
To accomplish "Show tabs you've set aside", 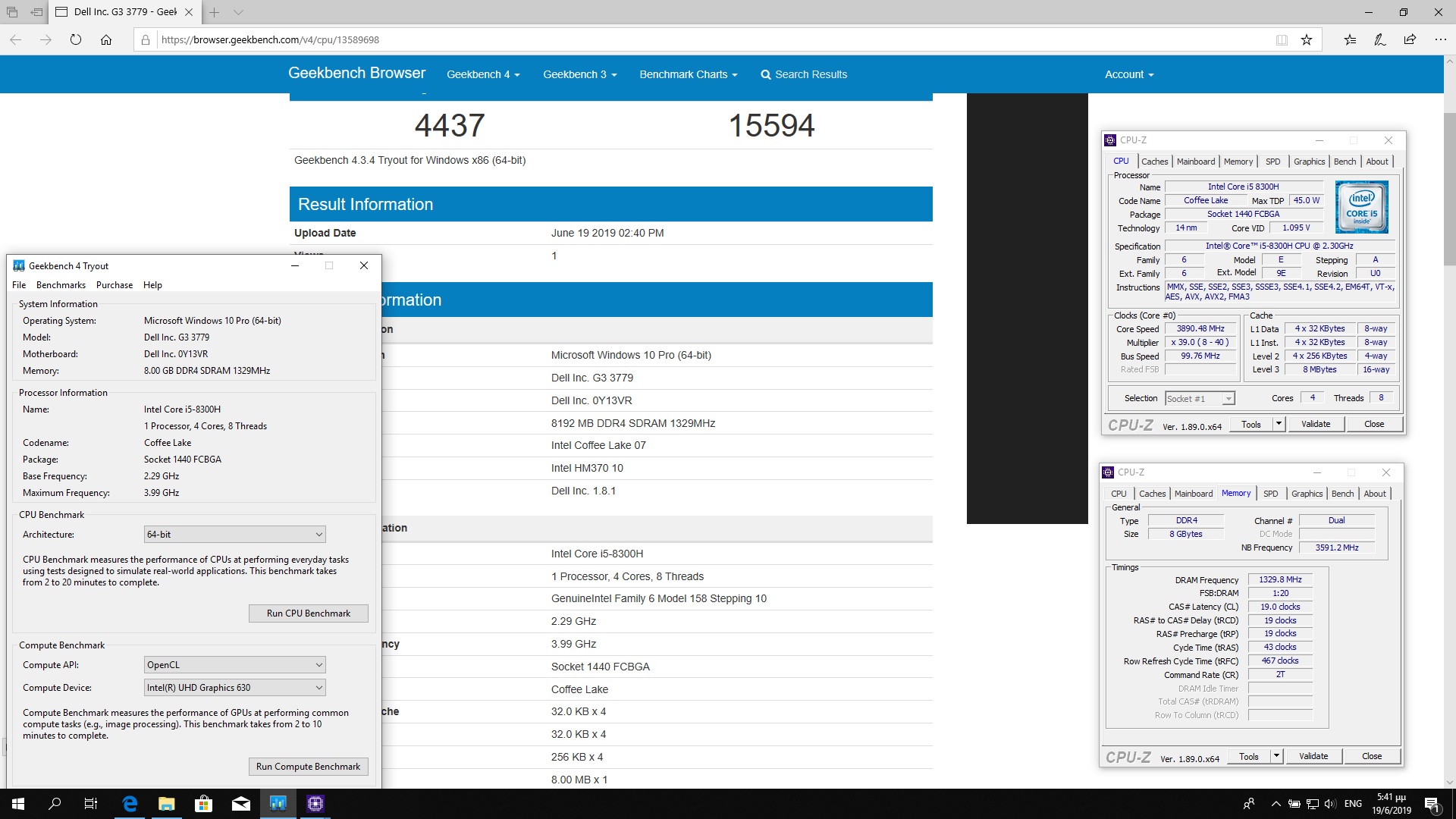I will coord(12,12).
